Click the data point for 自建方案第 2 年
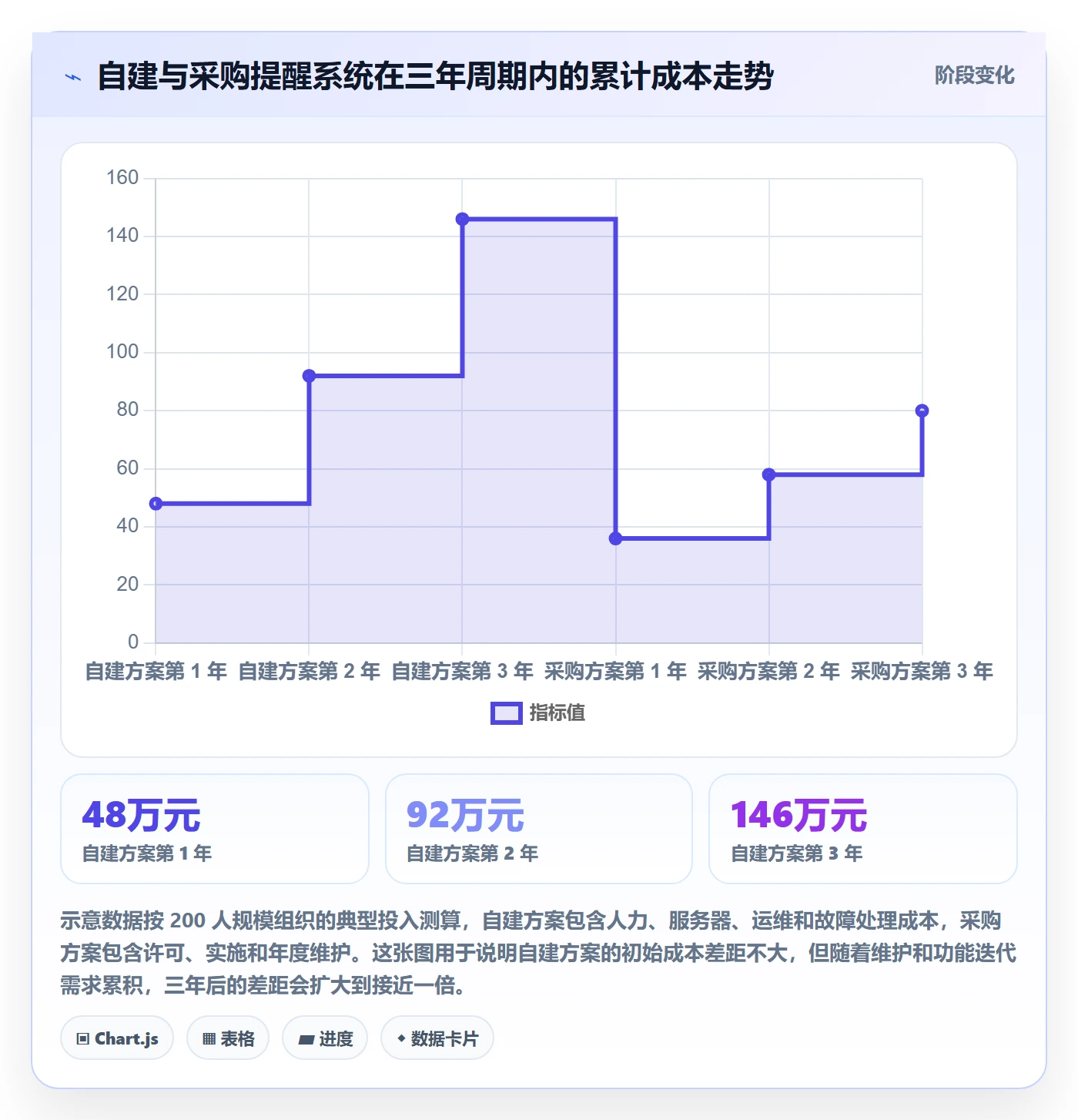 pos(309,376)
